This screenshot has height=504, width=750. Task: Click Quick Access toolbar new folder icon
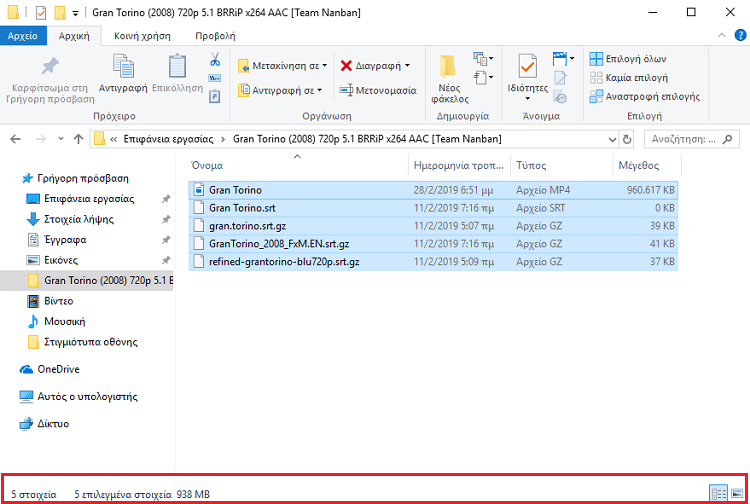coord(59,13)
